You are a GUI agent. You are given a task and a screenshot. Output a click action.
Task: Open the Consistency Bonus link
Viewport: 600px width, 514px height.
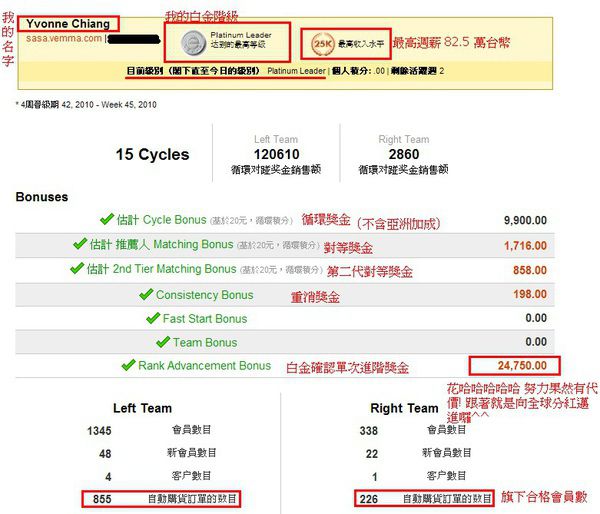pos(205,295)
